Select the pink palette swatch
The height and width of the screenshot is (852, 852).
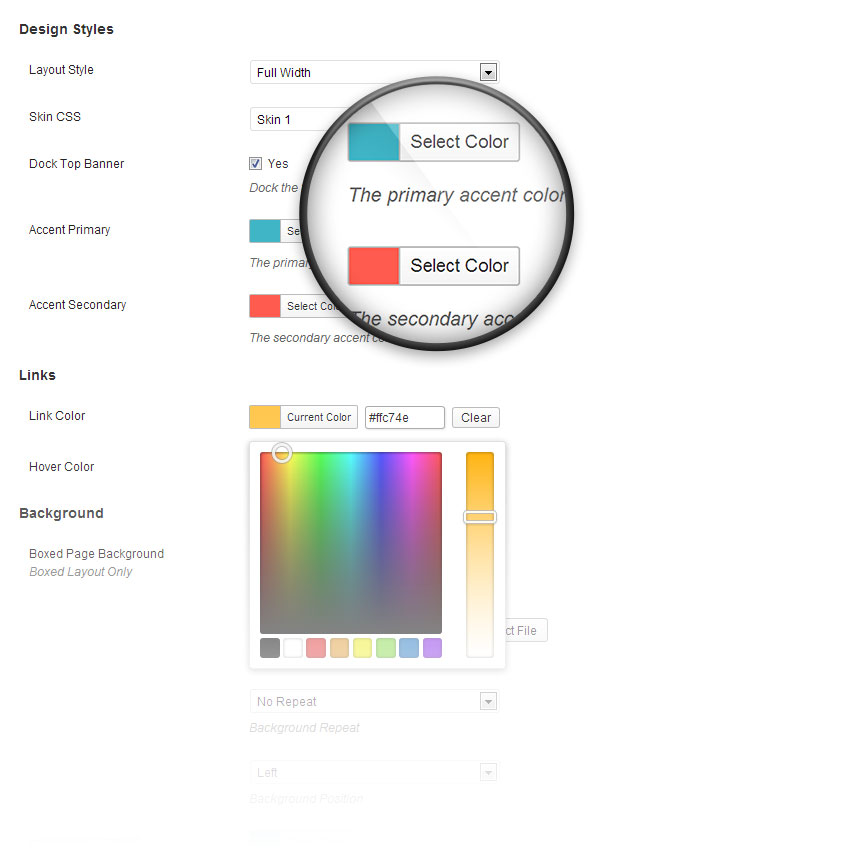click(316, 648)
